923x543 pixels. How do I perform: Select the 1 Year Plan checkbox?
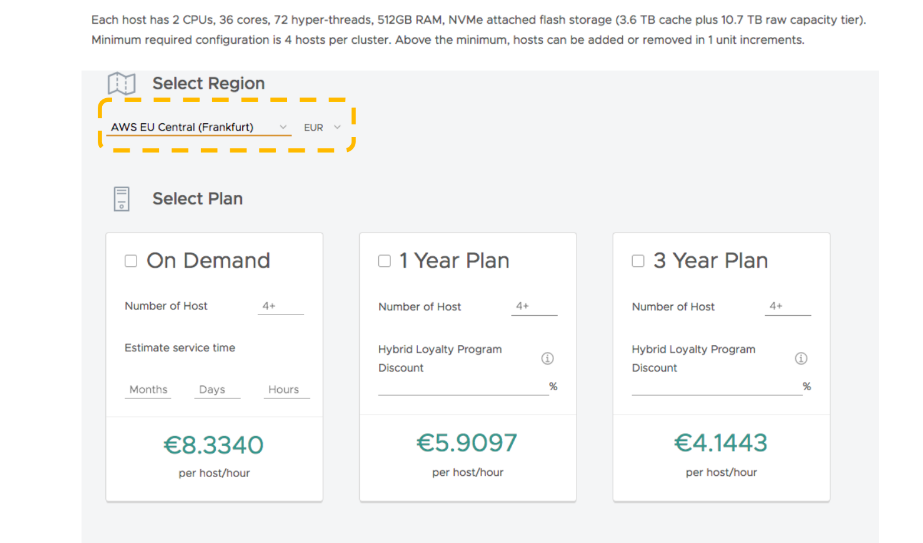[384, 261]
